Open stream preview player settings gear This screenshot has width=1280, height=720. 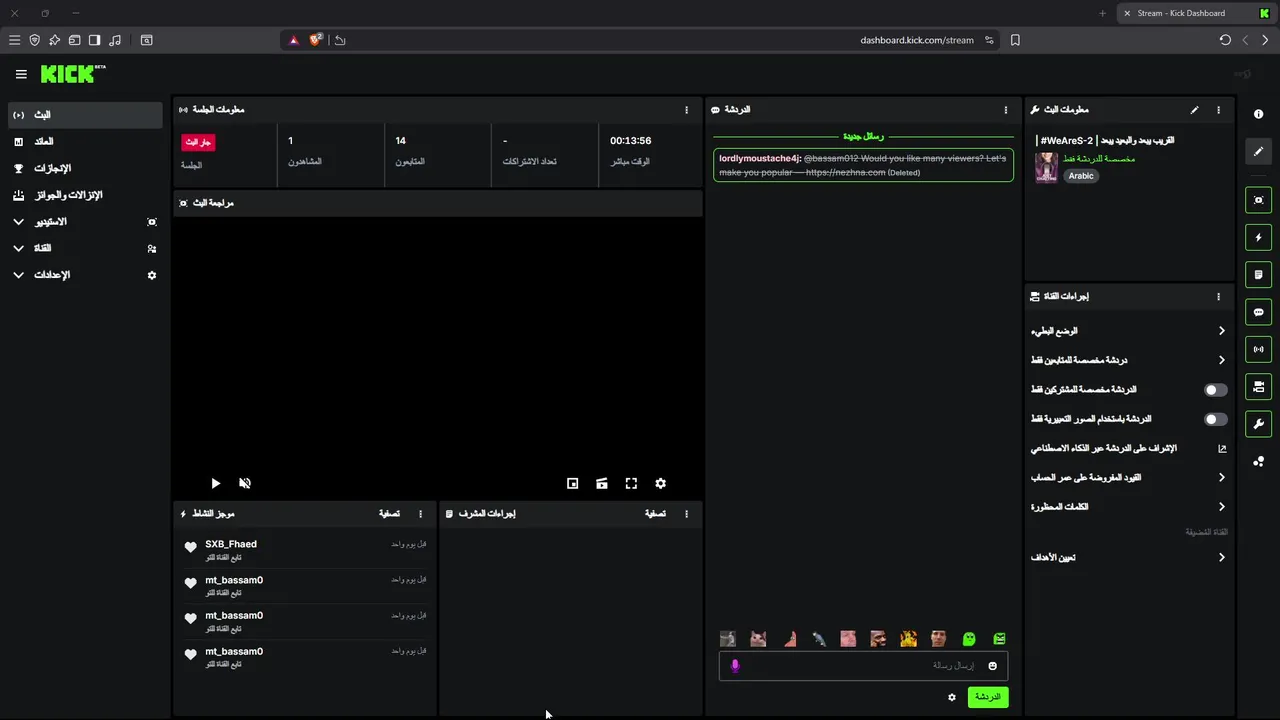660,483
